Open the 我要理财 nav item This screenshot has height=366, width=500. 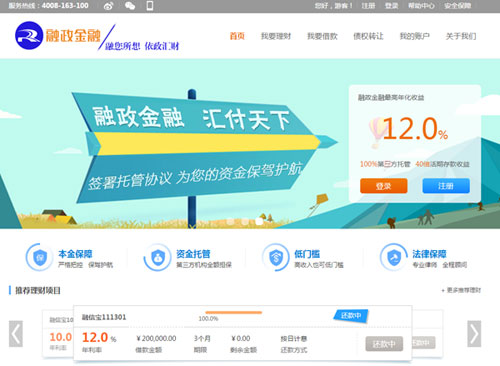pyautogui.click(x=276, y=36)
